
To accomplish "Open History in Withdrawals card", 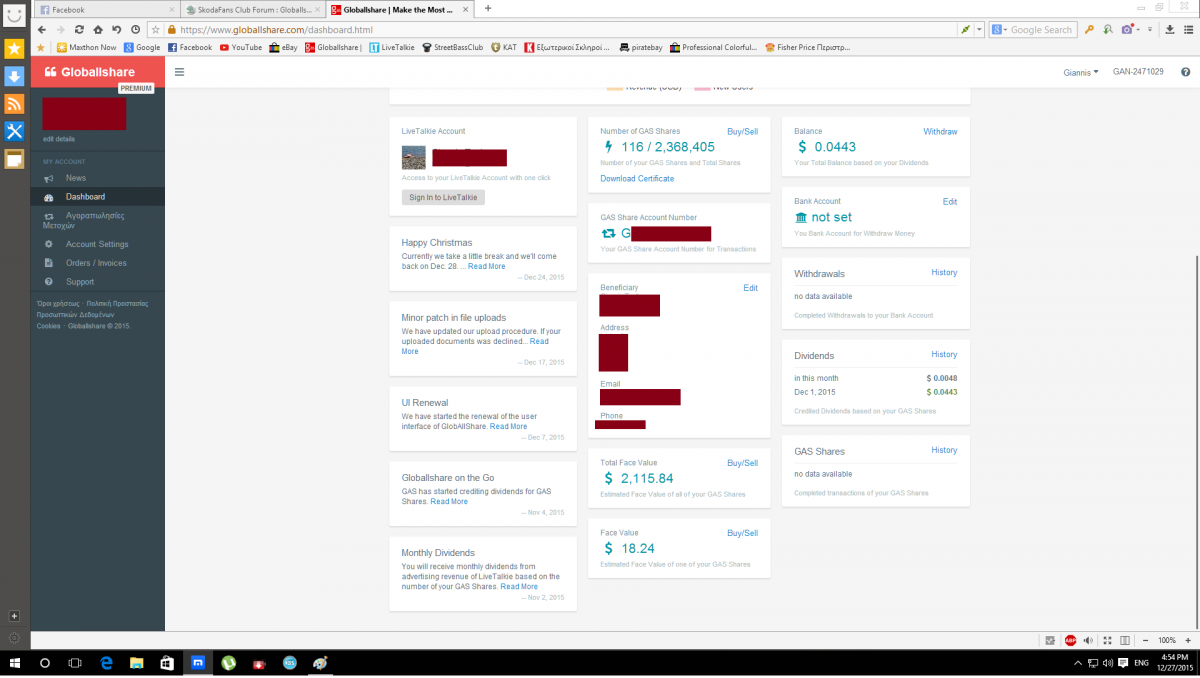I will (944, 273).
